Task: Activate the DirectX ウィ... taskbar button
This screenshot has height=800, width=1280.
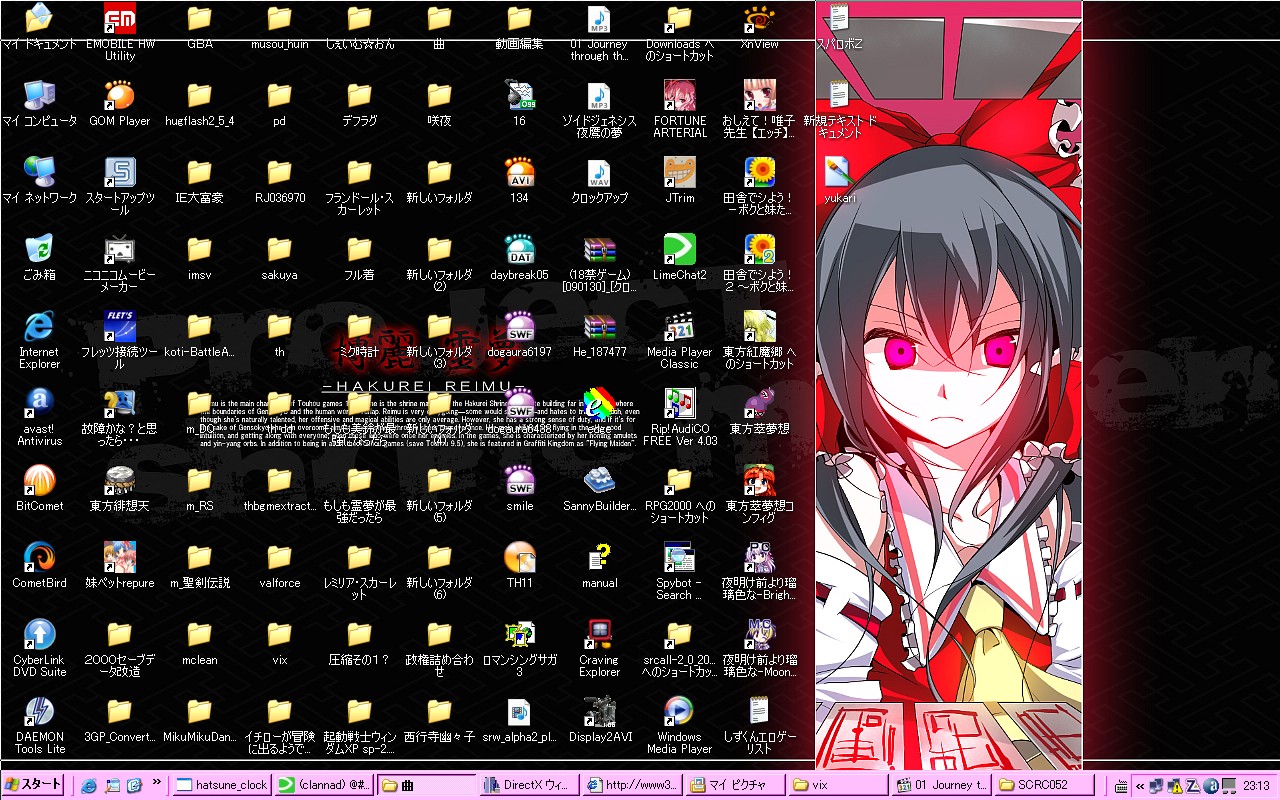Action: (x=528, y=785)
